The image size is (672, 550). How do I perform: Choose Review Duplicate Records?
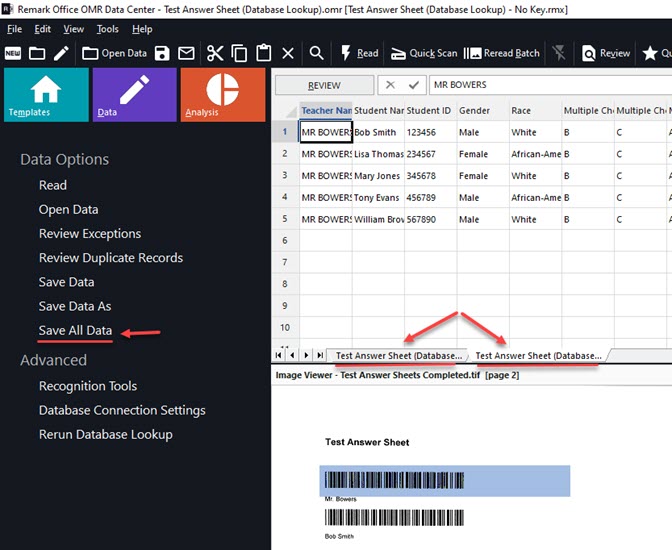coord(111,258)
